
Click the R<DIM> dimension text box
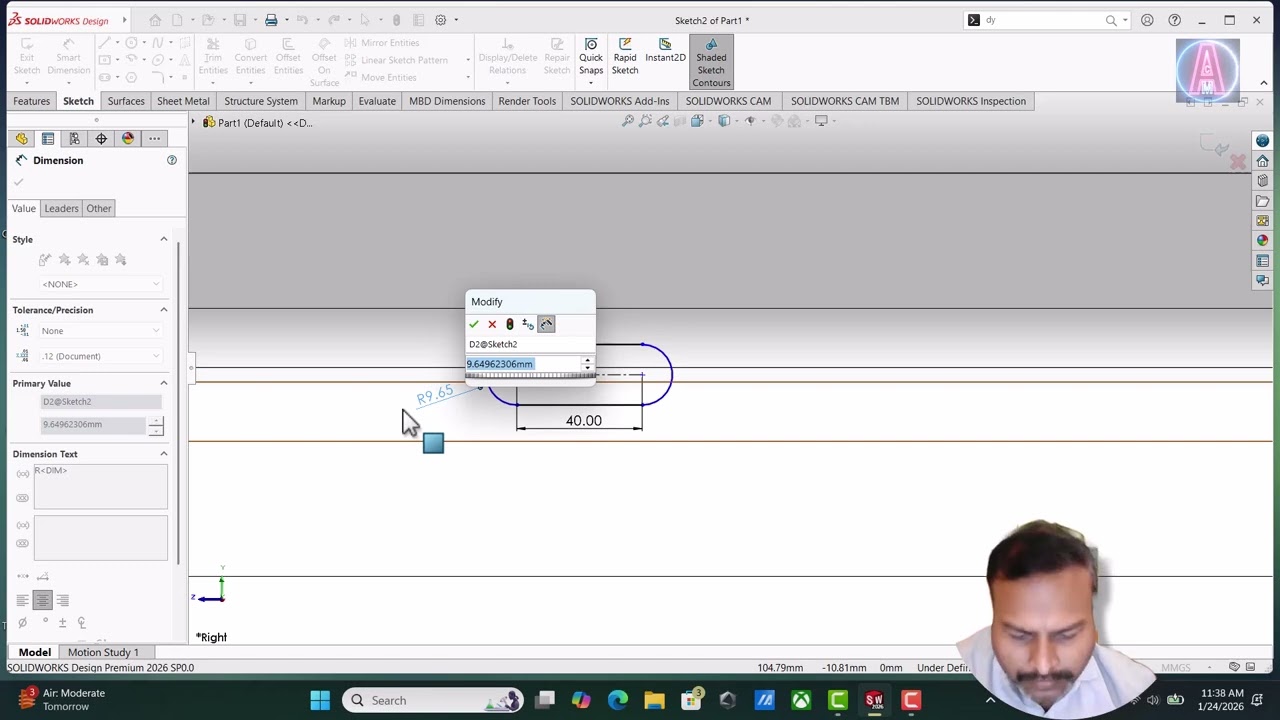(100, 487)
